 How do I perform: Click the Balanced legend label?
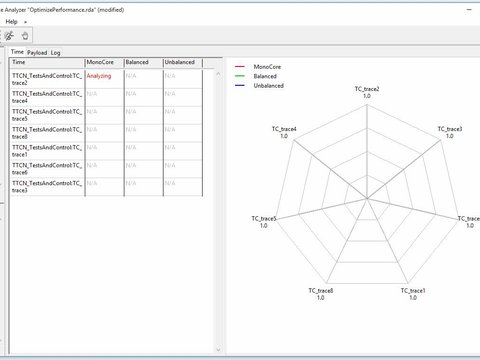(x=265, y=76)
